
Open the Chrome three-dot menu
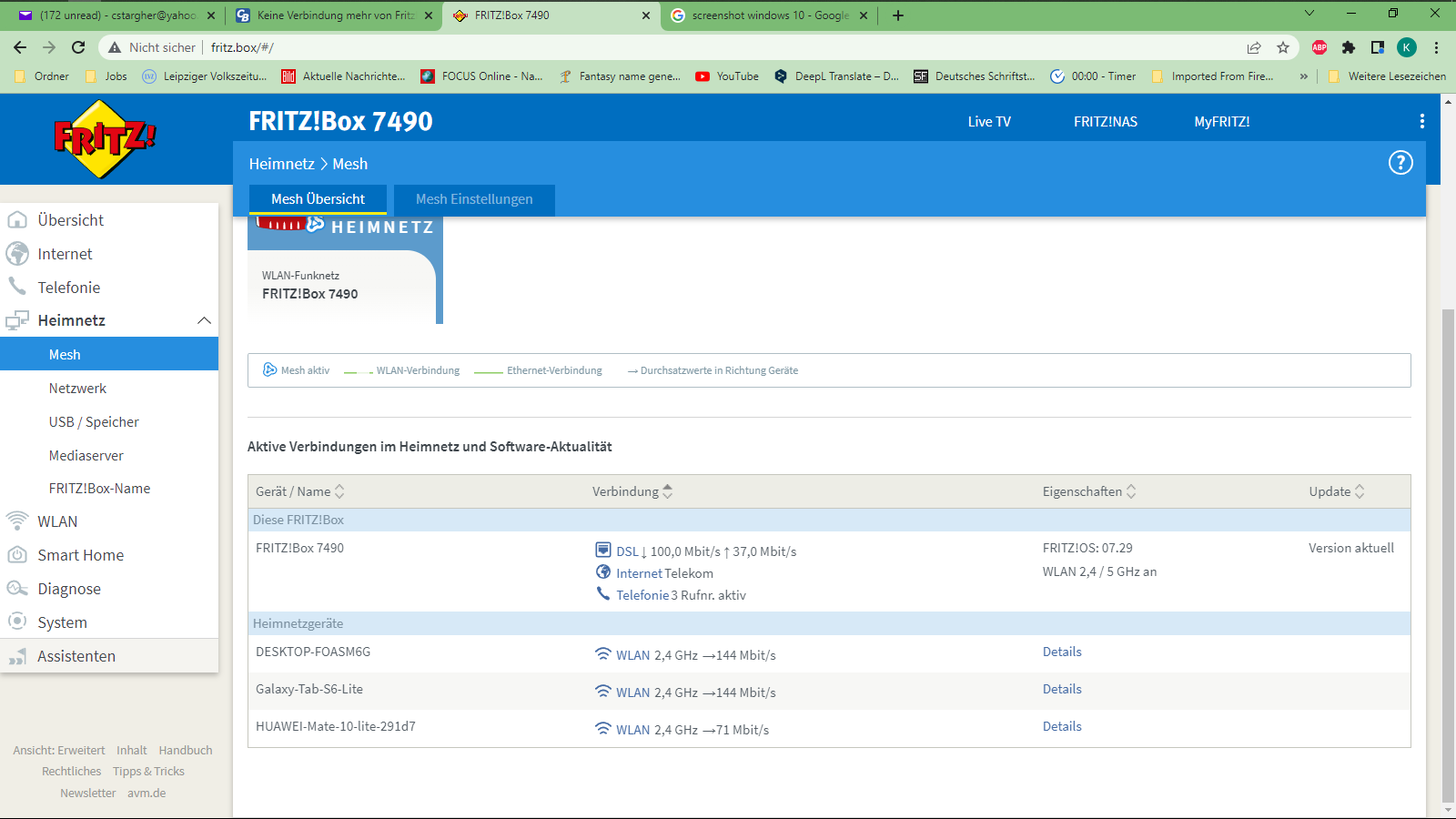pyautogui.click(x=1437, y=47)
